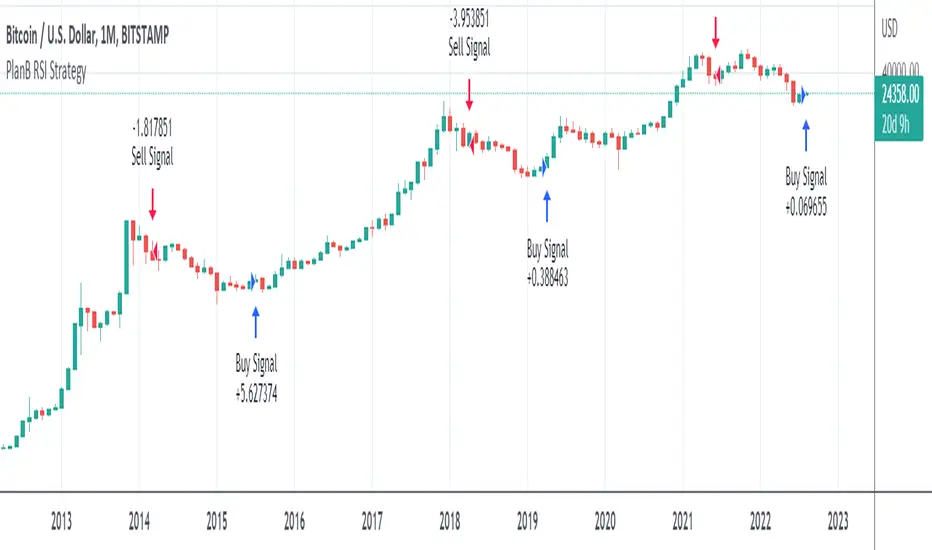Image resolution: width=932 pixels, height=550 pixels.
Task: Click the 2023 label on time axis
Action: tap(837, 520)
